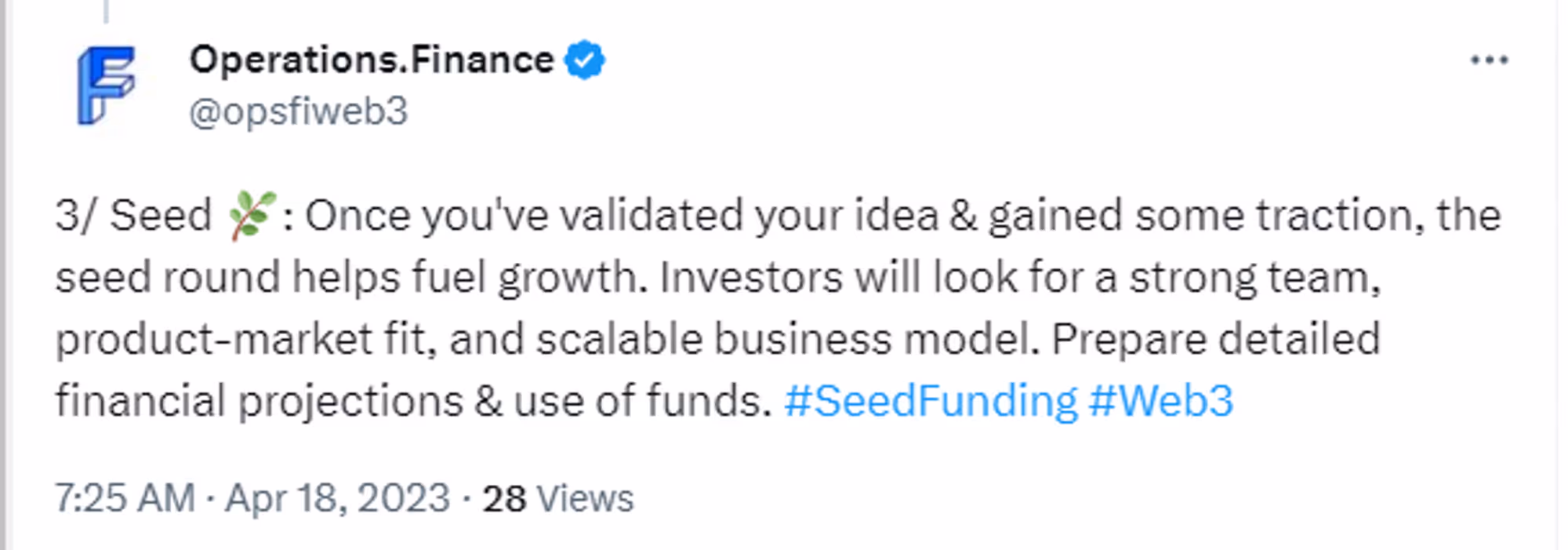1568x550 pixels.
Task: Click the text "financial projections"
Action: [x=258, y=401]
